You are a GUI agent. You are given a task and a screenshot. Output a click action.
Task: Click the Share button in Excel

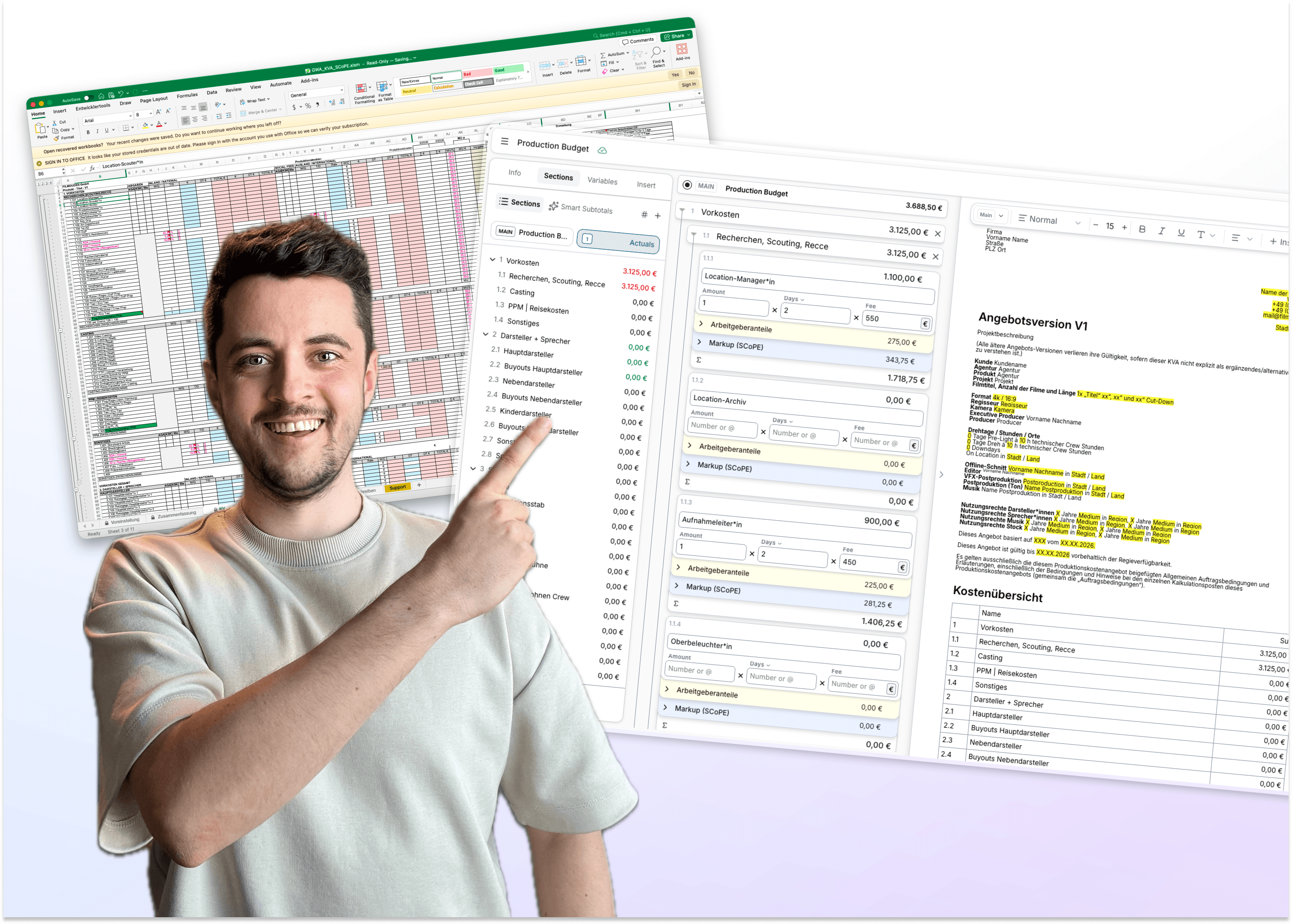coord(677,36)
